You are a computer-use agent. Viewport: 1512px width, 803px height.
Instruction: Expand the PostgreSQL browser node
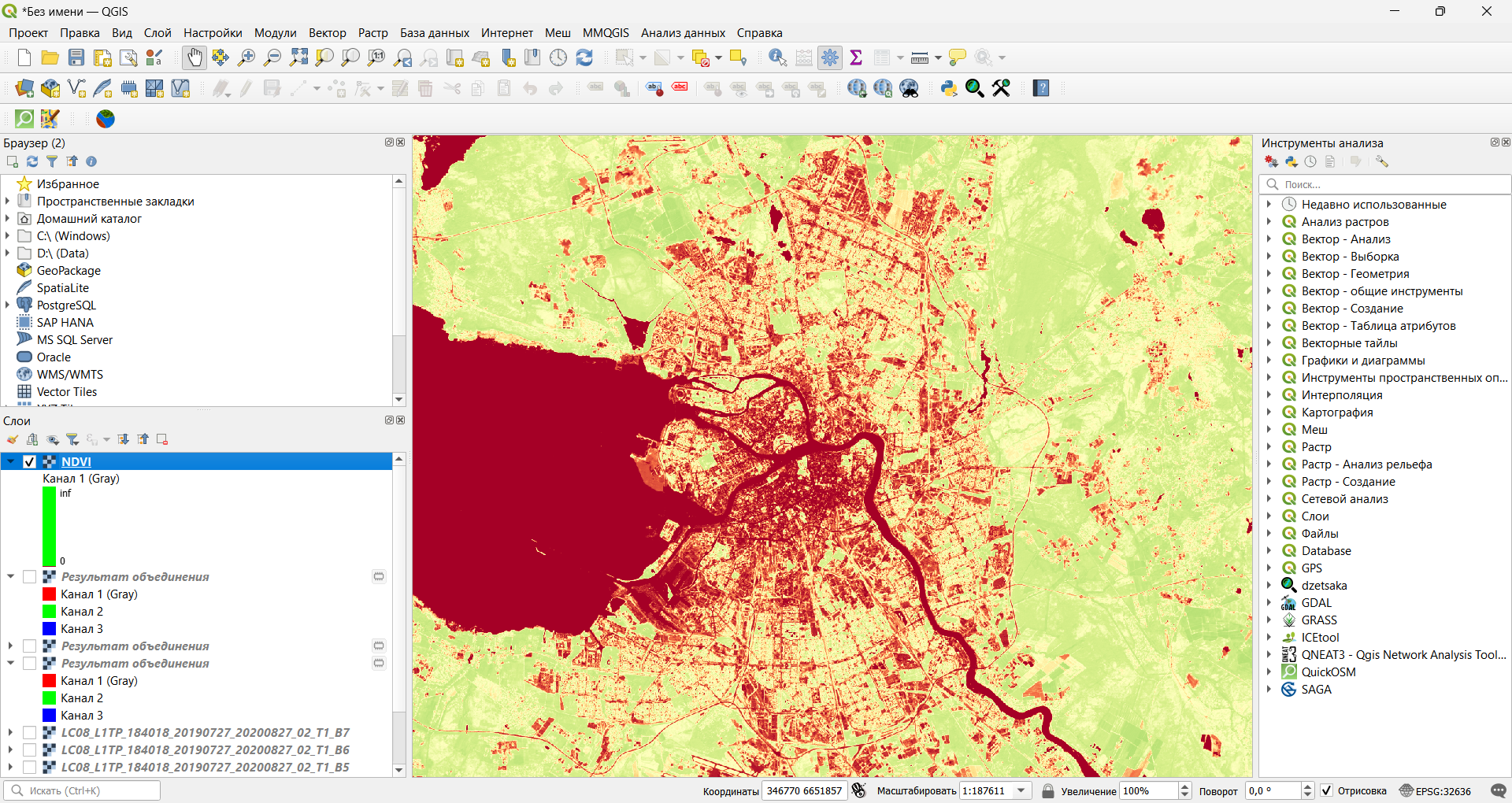pyautogui.click(x=8, y=305)
